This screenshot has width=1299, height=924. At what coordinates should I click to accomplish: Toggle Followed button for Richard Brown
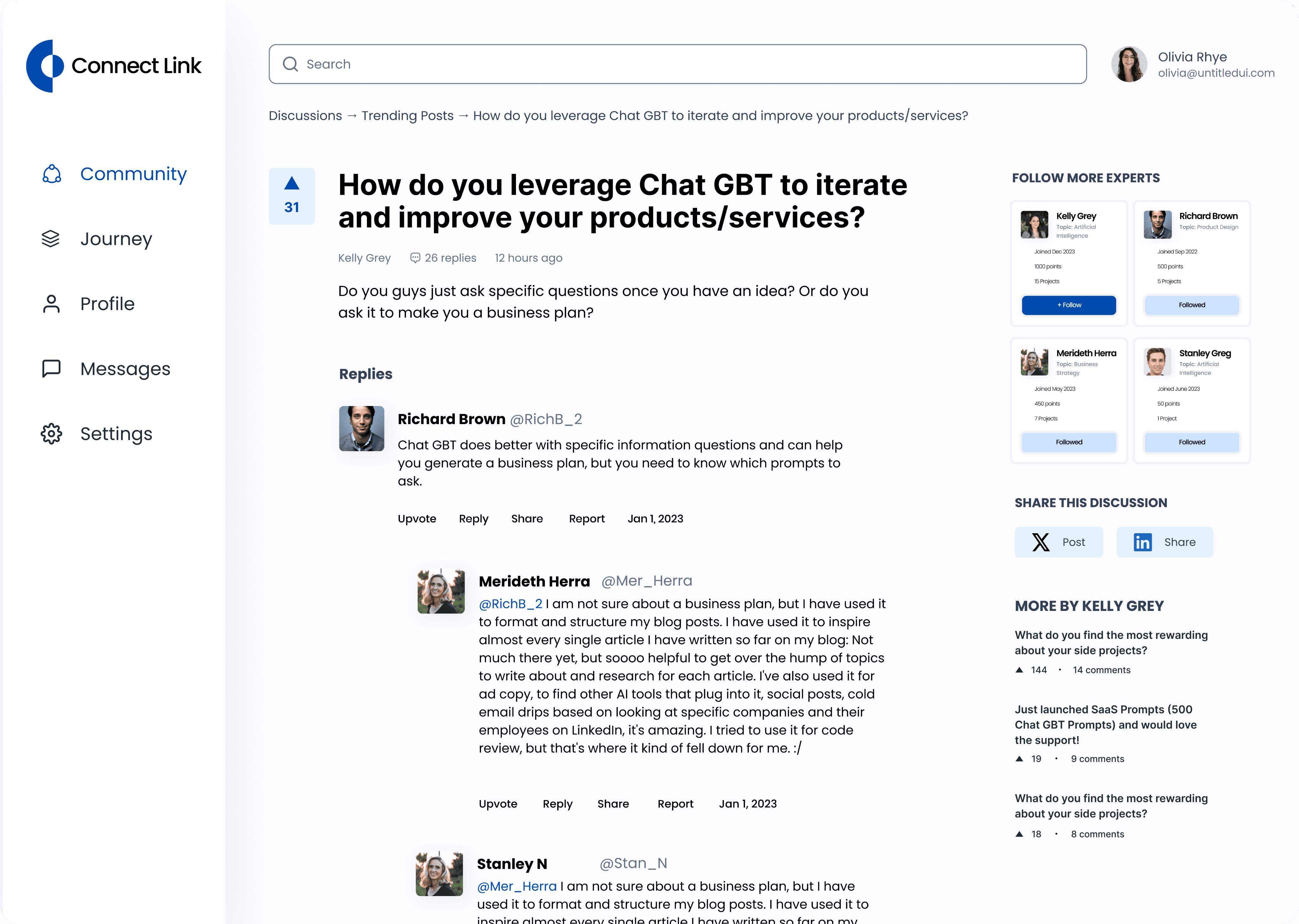(x=1191, y=305)
